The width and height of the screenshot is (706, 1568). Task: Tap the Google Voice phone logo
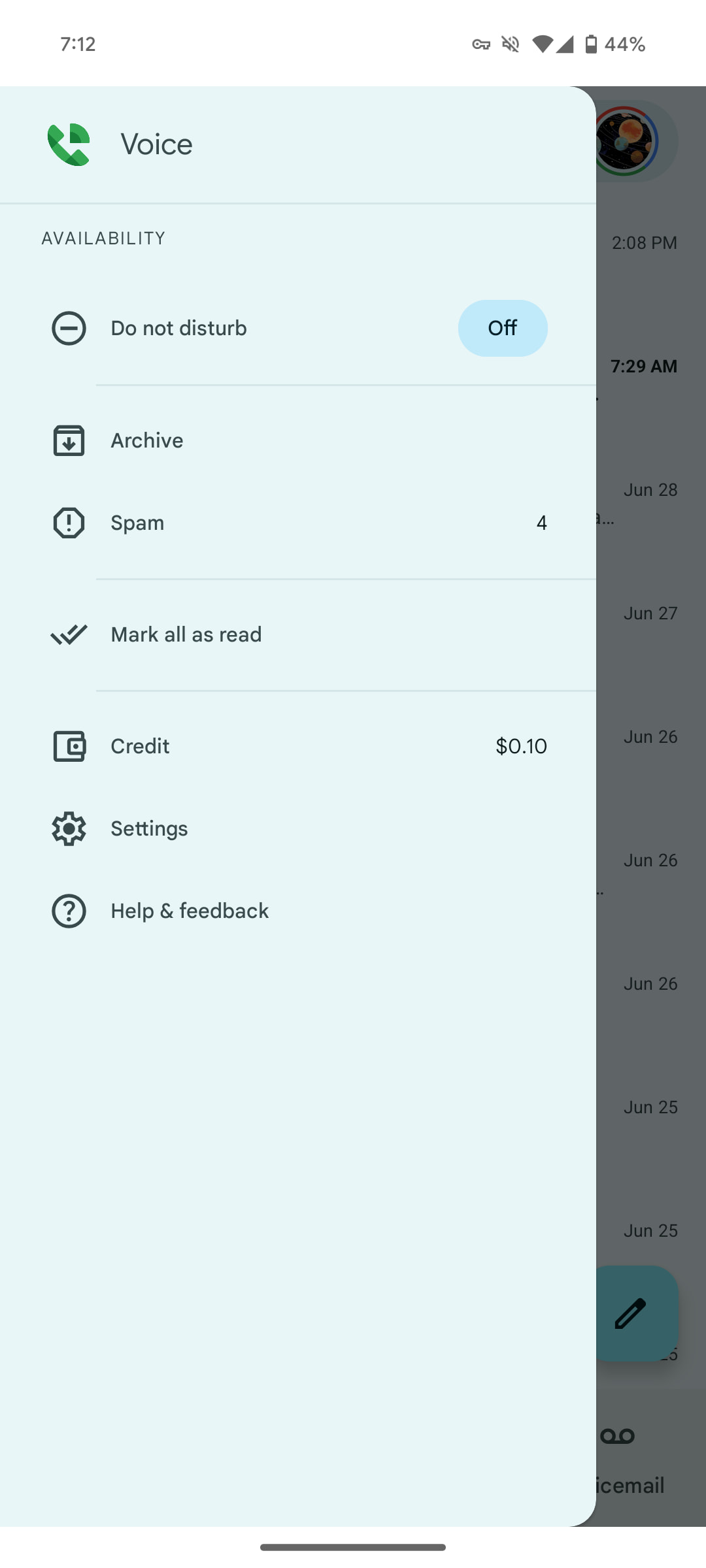point(69,144)
